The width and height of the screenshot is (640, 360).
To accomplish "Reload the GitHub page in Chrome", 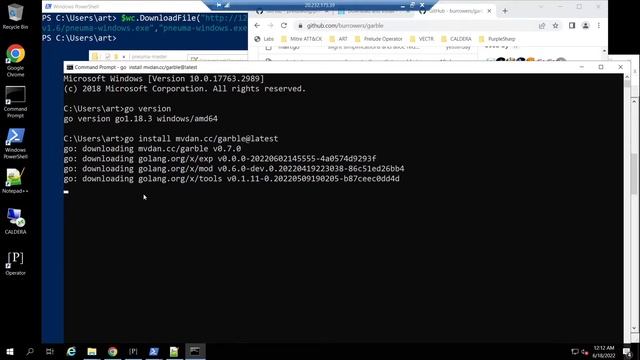I will click(284, 25).
